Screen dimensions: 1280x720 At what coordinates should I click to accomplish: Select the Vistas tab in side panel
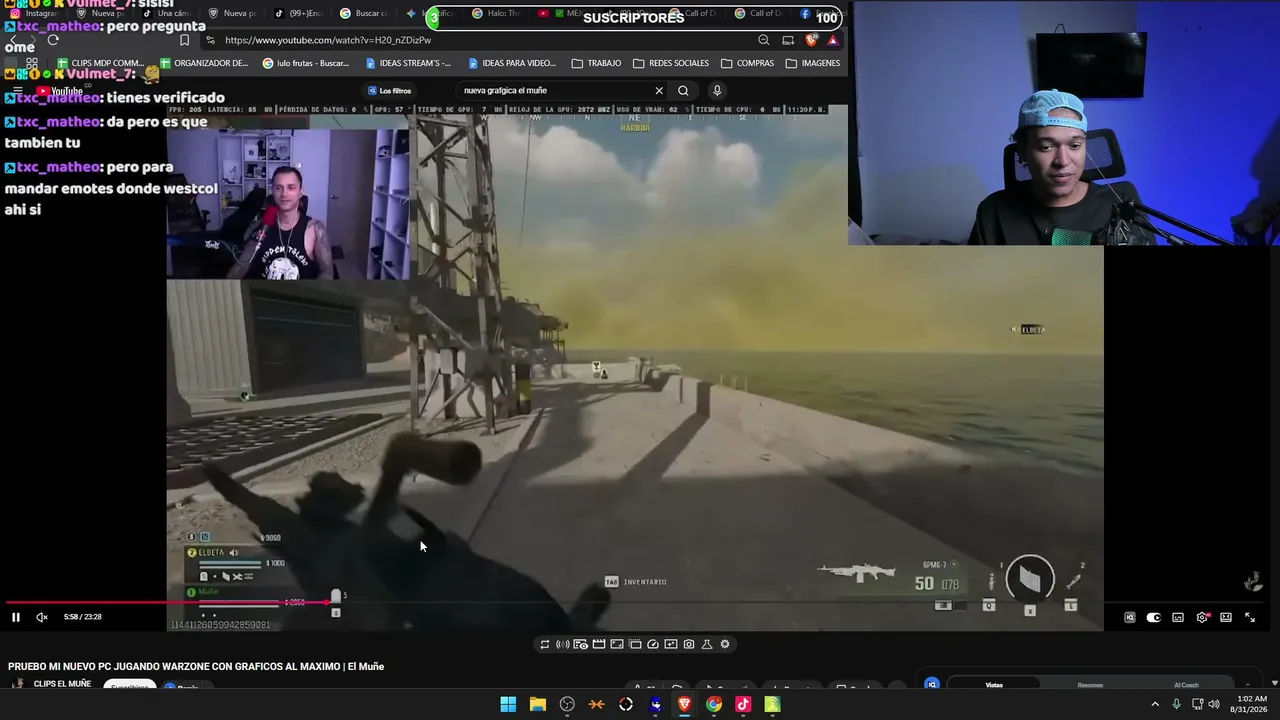click(994, 685)
